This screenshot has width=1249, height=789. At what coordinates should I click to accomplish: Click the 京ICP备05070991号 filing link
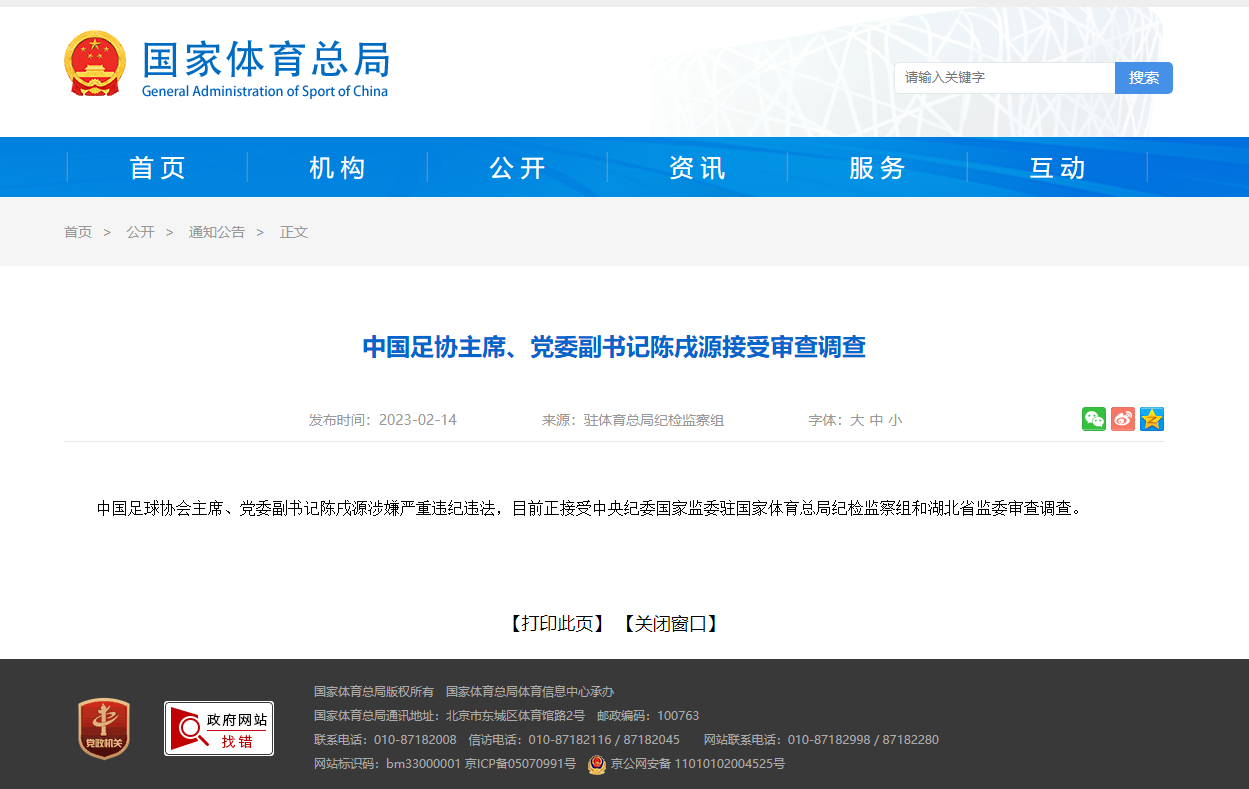[x=520, y=765]
